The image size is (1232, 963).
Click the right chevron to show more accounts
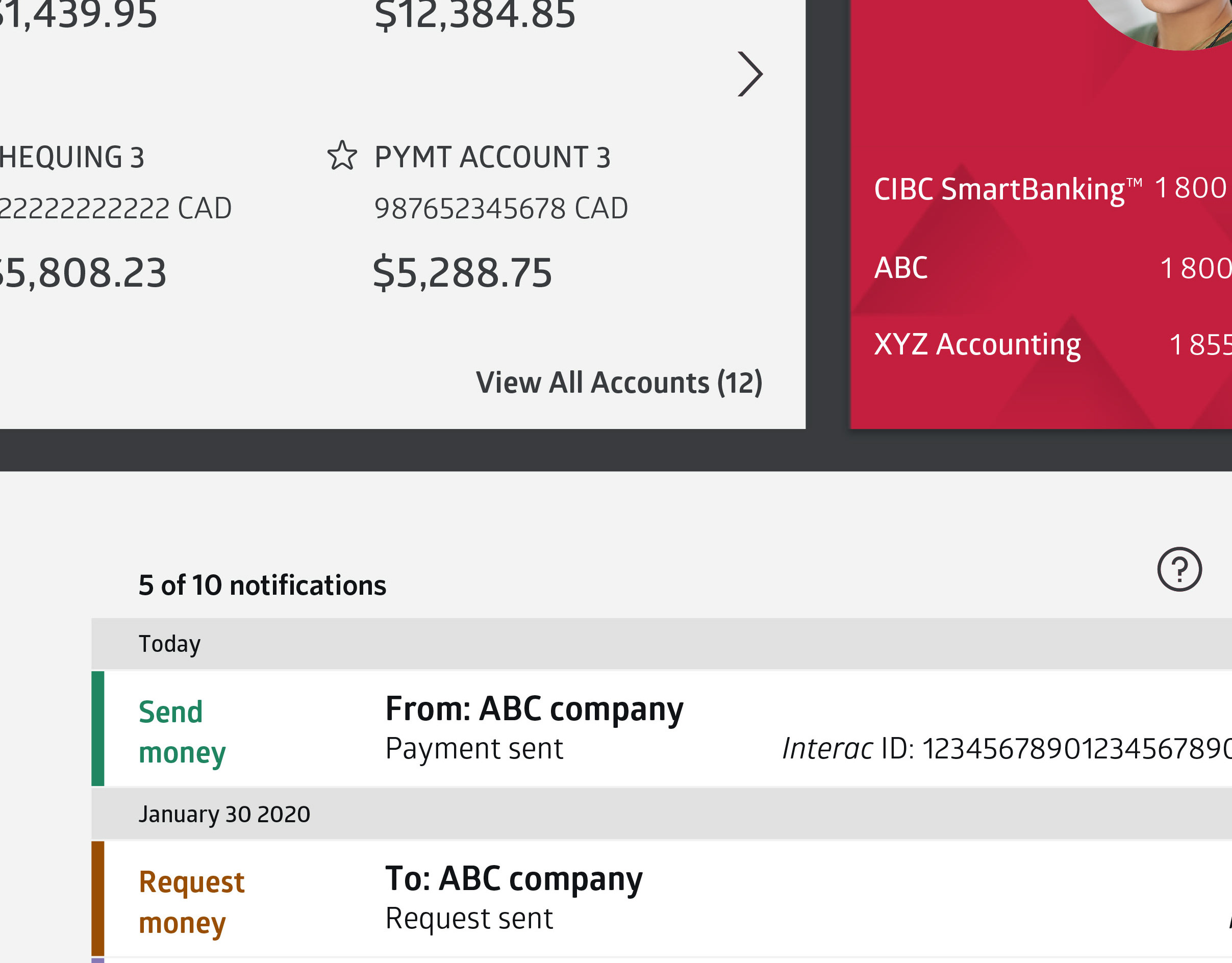pyautogui.click(x=750, y=74)
